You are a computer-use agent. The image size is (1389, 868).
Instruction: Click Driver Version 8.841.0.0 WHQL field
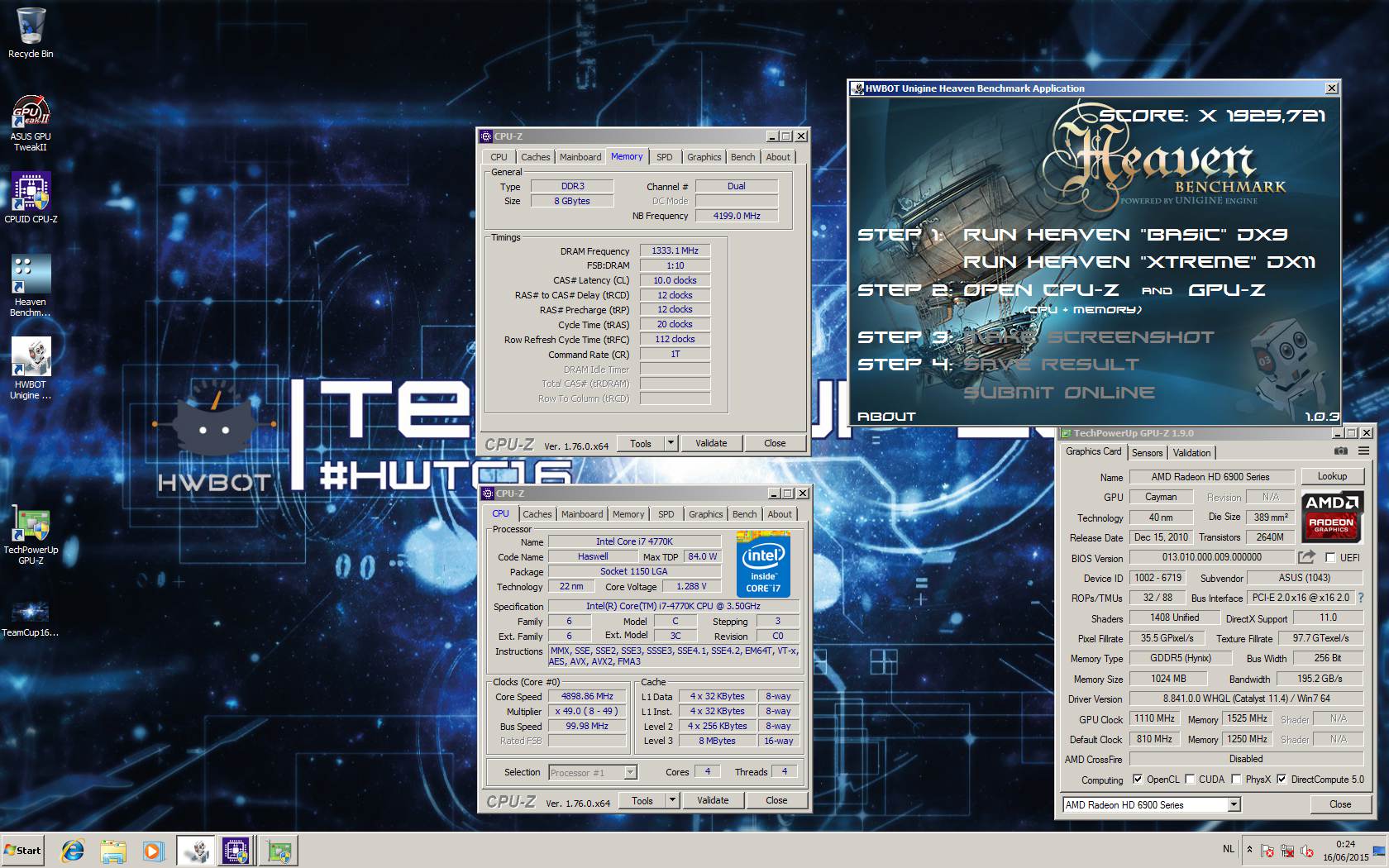click(x=1246, y=699)
